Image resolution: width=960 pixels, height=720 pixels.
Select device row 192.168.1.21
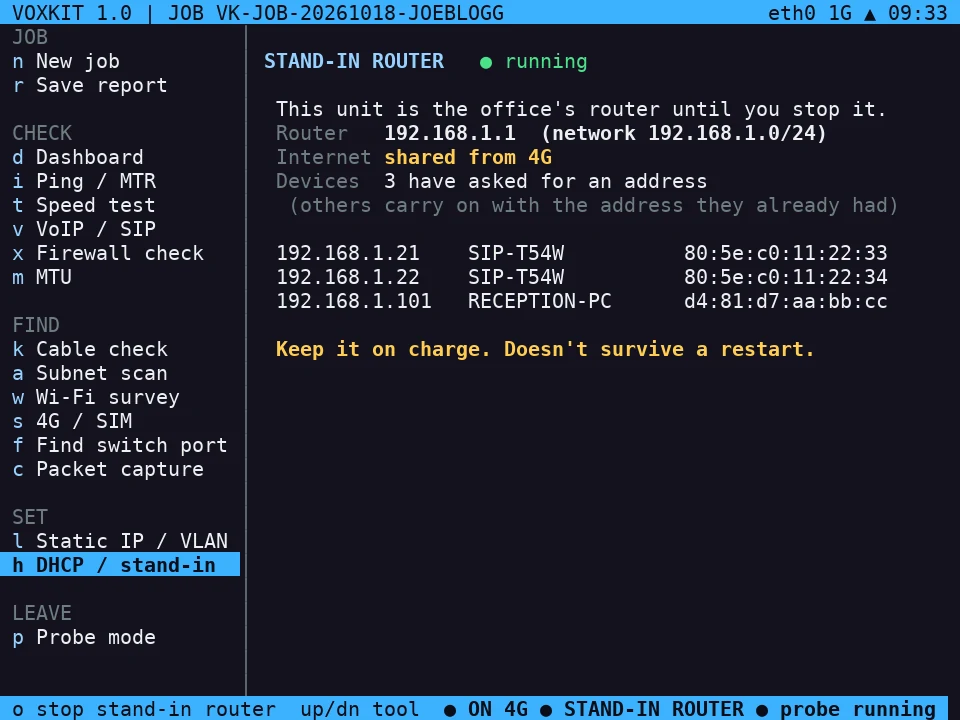(582, 253)
